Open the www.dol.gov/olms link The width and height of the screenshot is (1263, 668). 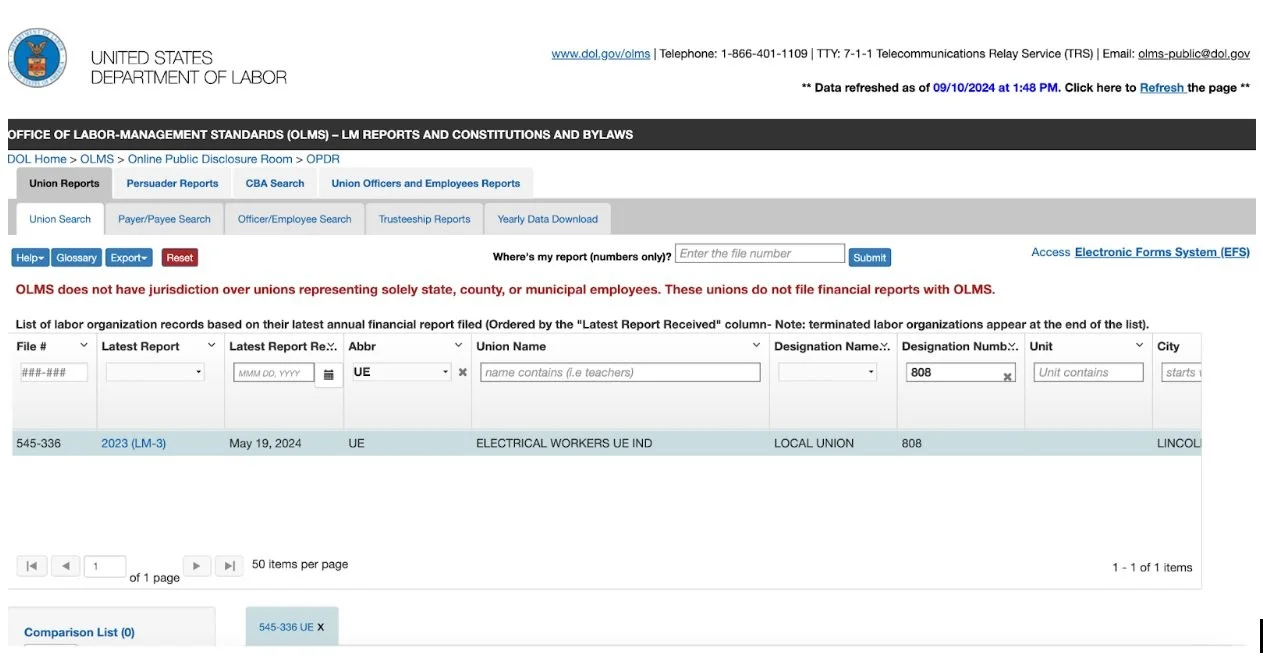click(601, 54)
